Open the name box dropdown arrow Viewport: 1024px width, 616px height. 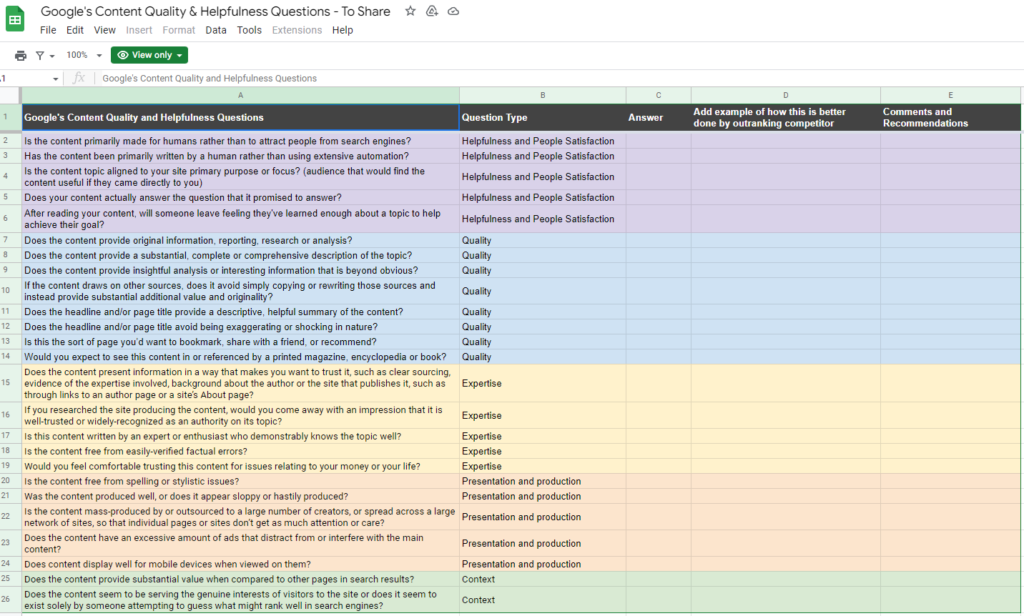click(56, 78)
